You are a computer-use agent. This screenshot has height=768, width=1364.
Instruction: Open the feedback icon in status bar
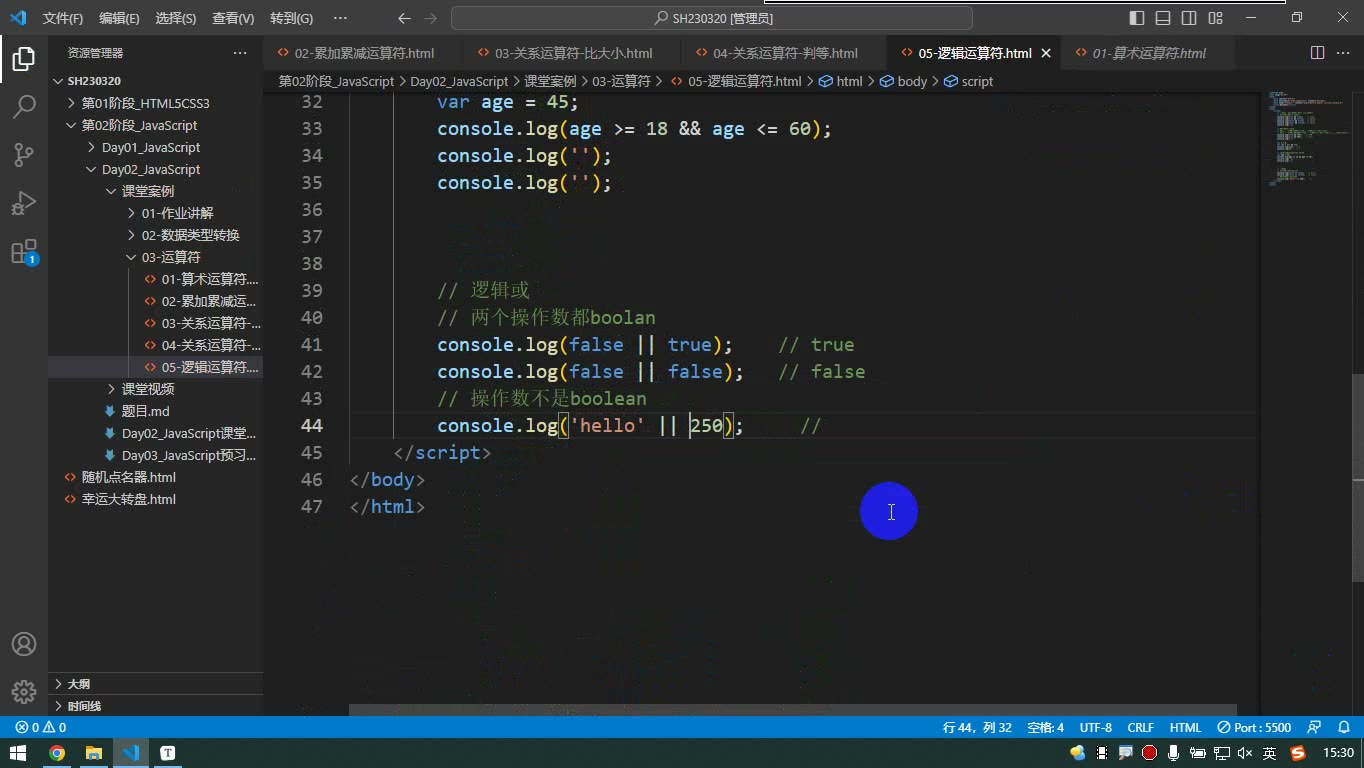pos(1314,727)
